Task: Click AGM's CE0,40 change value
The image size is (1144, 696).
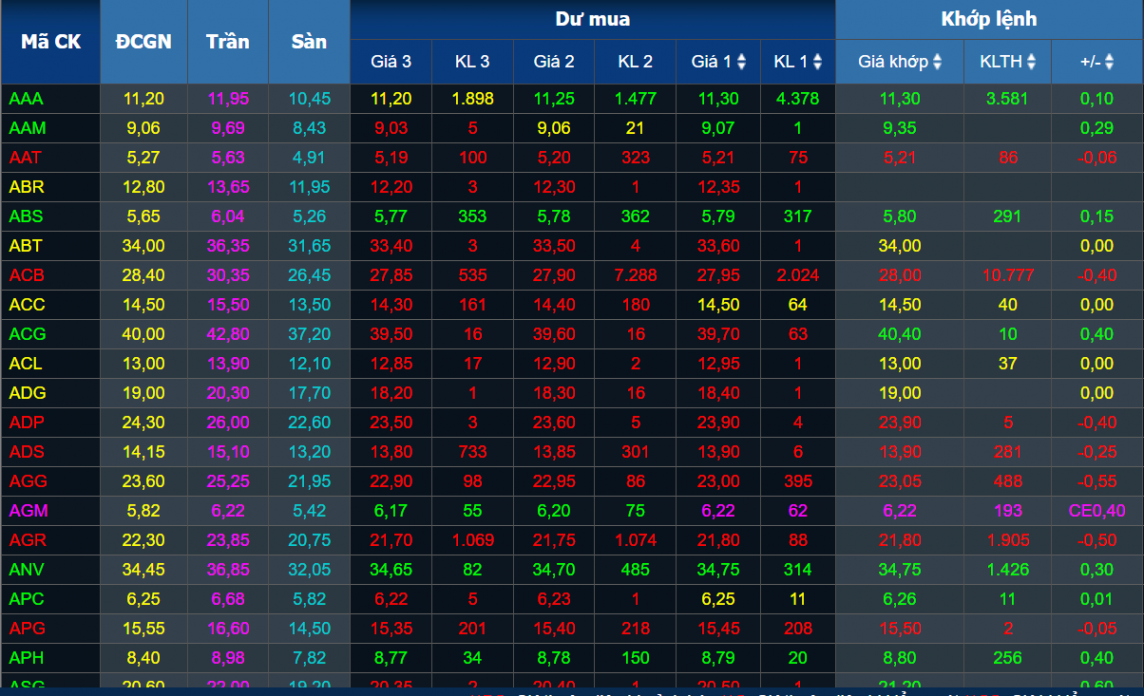Action: point(1096,510)
